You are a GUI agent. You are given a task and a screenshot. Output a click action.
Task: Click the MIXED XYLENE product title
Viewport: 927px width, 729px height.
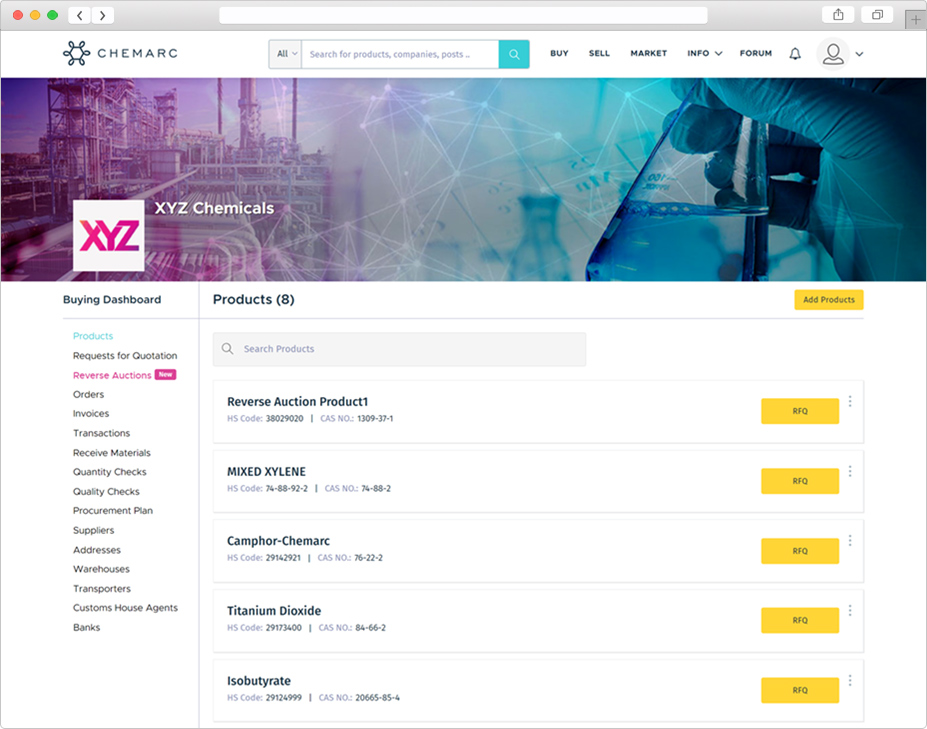[266, 471]
